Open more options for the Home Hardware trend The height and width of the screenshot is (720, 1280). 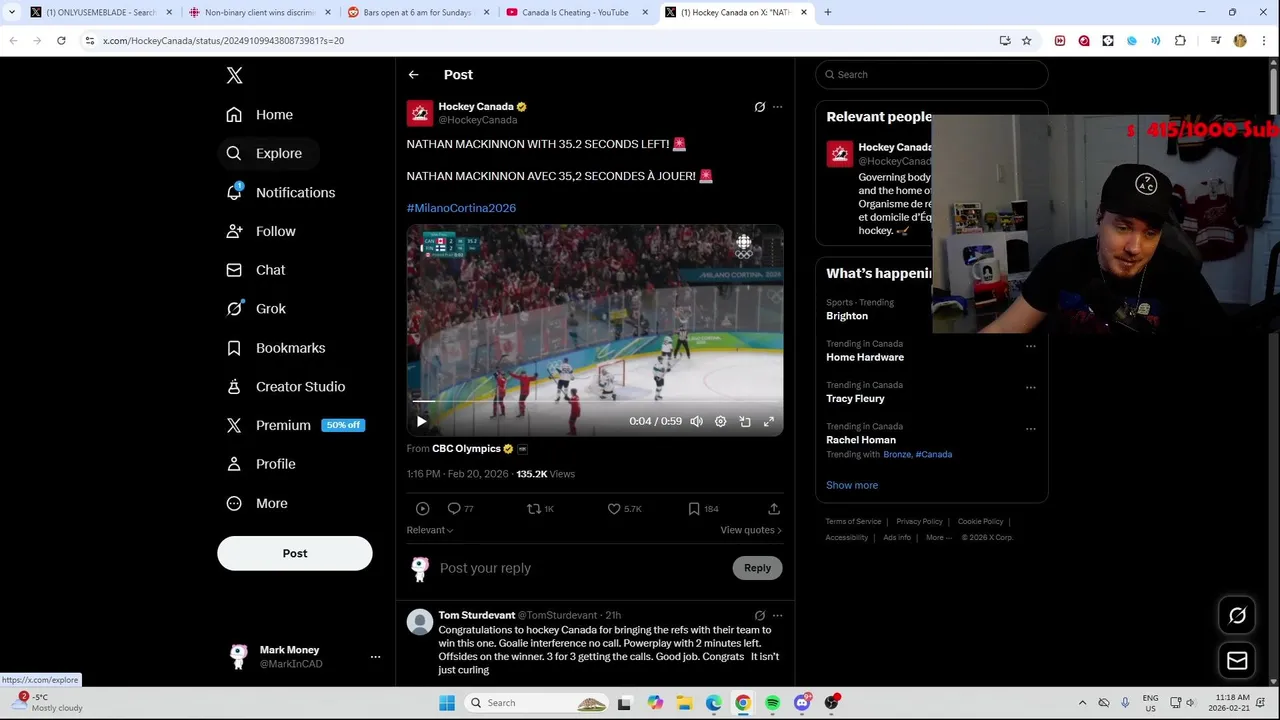(x=1030, y=346)
